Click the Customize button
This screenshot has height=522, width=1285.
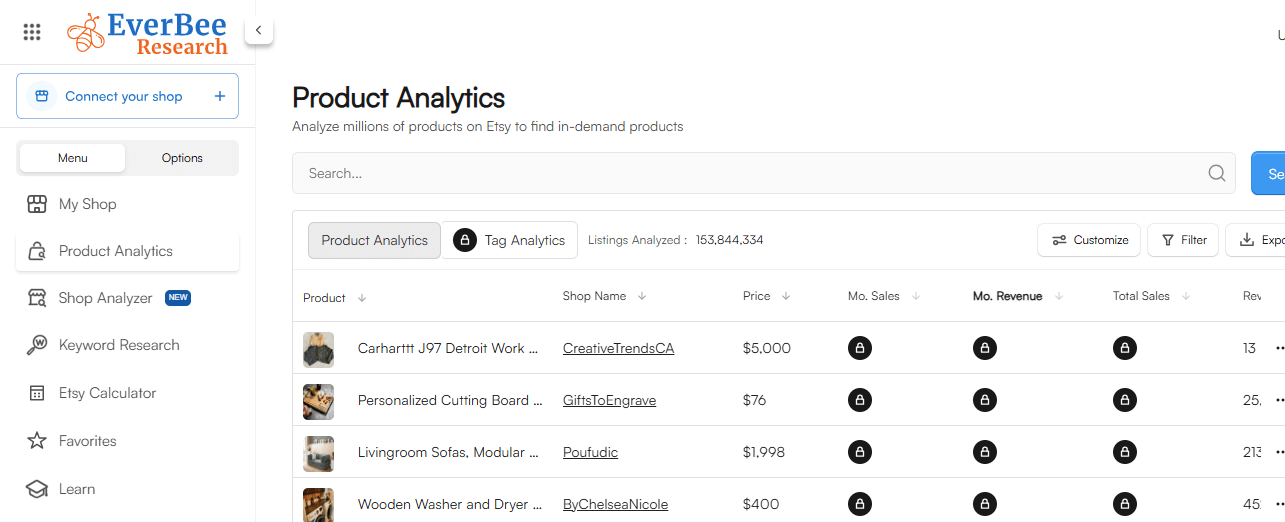click(1089, 240)
